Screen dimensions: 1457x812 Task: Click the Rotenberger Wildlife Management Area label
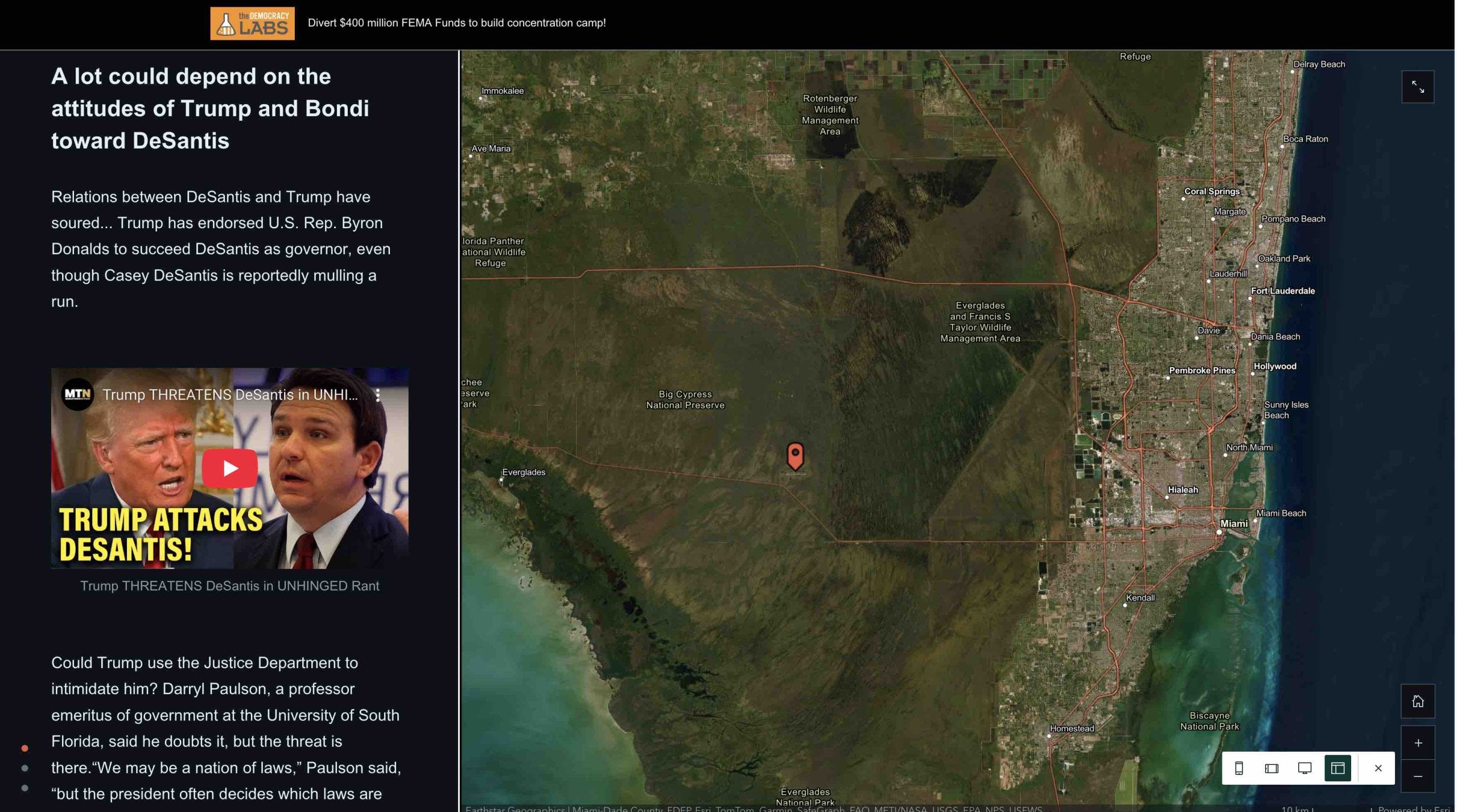click(830, 115)
